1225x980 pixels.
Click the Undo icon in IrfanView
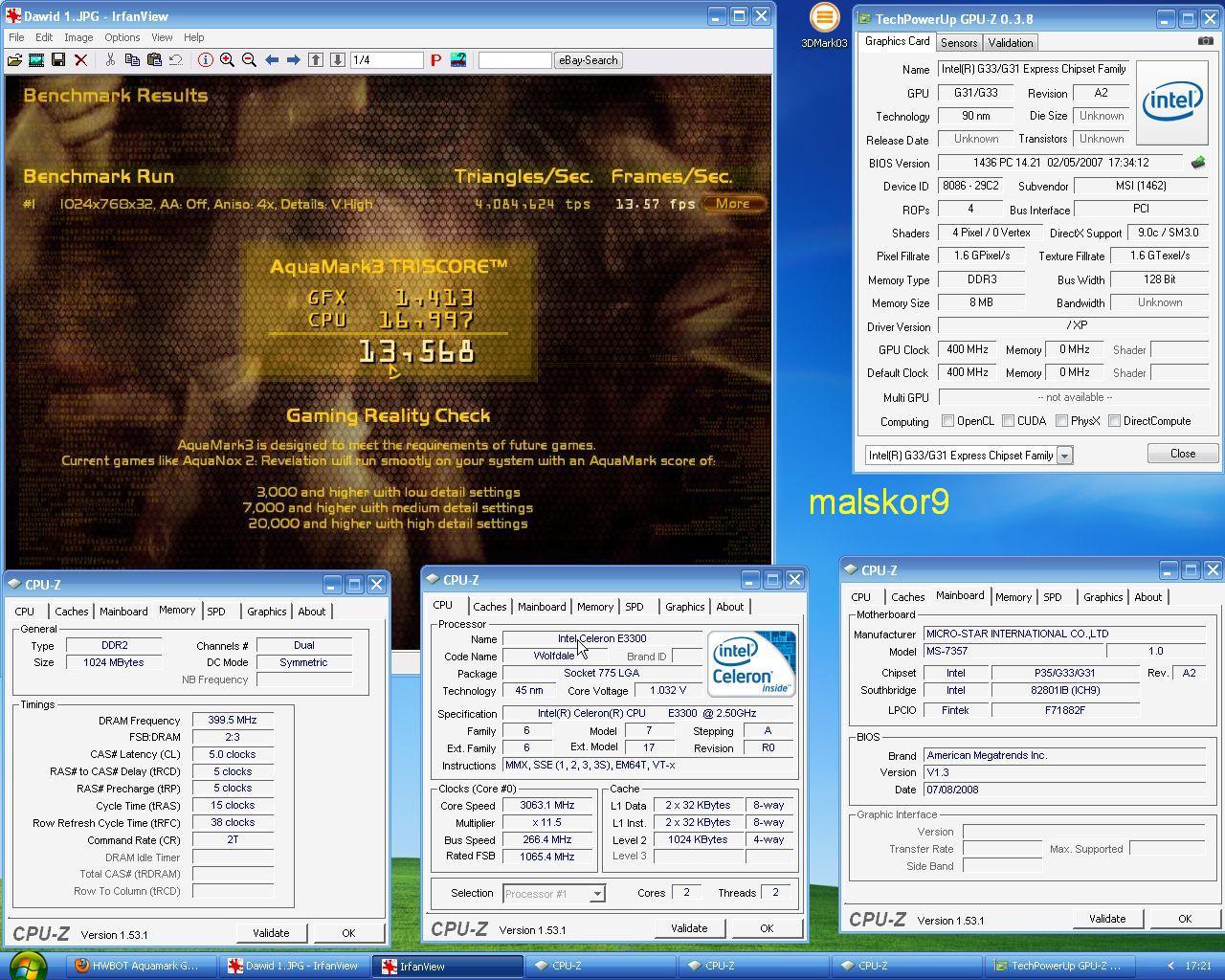tap(176, 60)
